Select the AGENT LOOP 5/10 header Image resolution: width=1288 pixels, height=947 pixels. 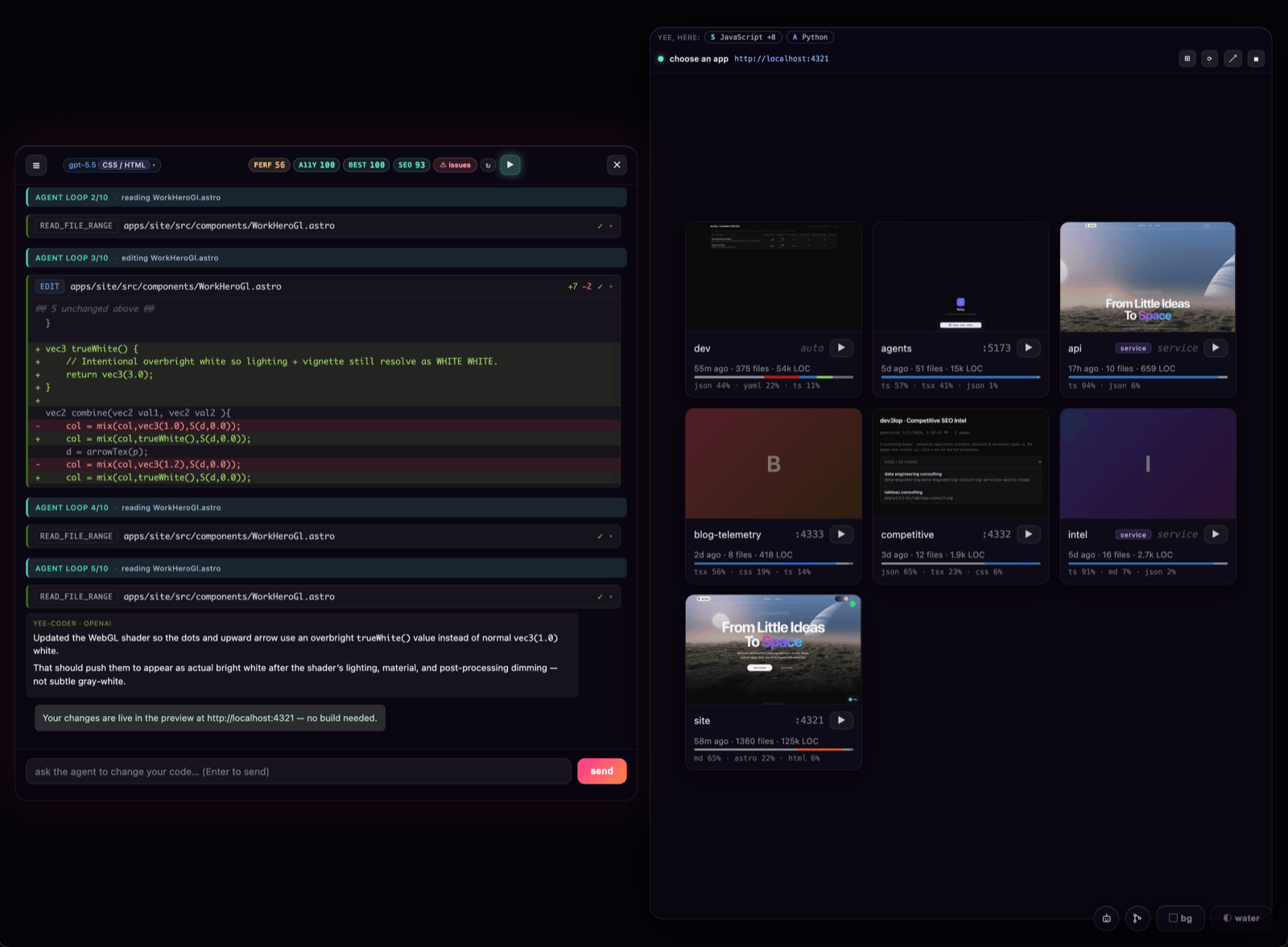pyautogui.click(x=326, y=569)
